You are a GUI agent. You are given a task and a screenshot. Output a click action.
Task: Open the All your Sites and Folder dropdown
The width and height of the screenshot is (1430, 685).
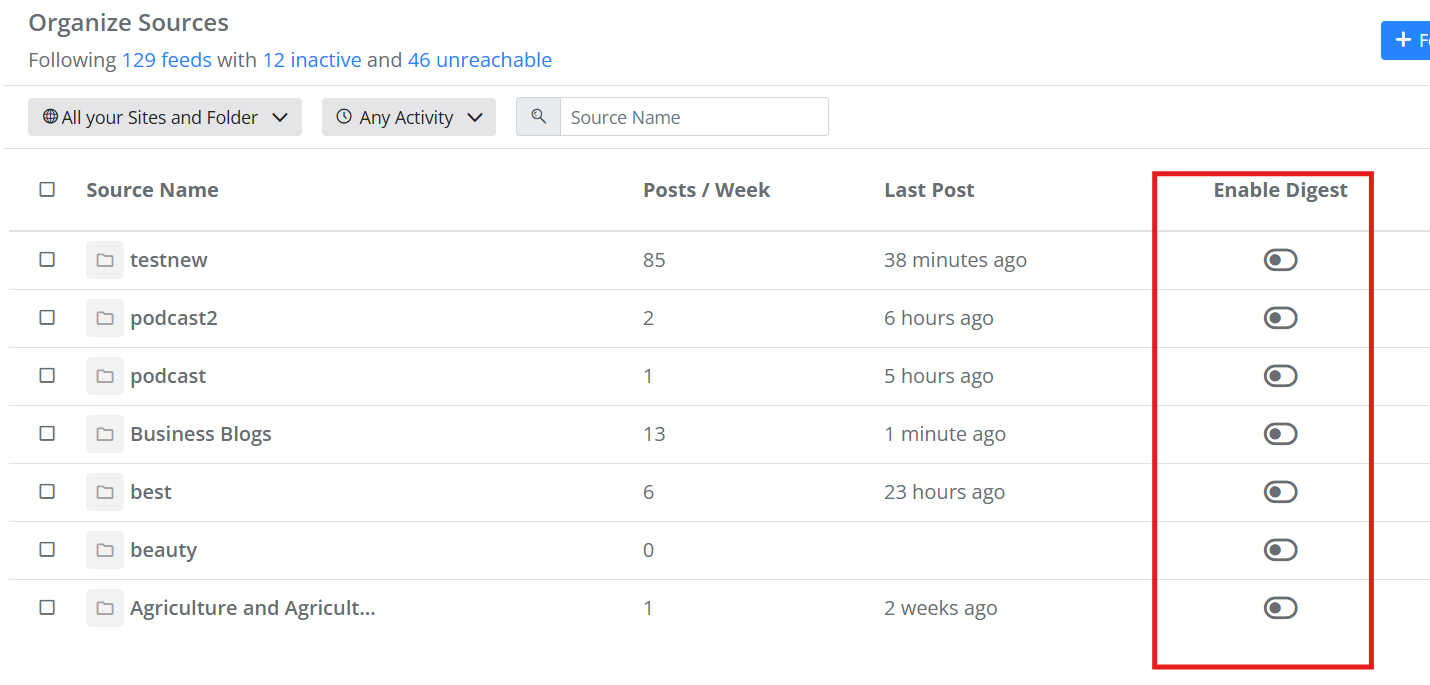point(165,117)
